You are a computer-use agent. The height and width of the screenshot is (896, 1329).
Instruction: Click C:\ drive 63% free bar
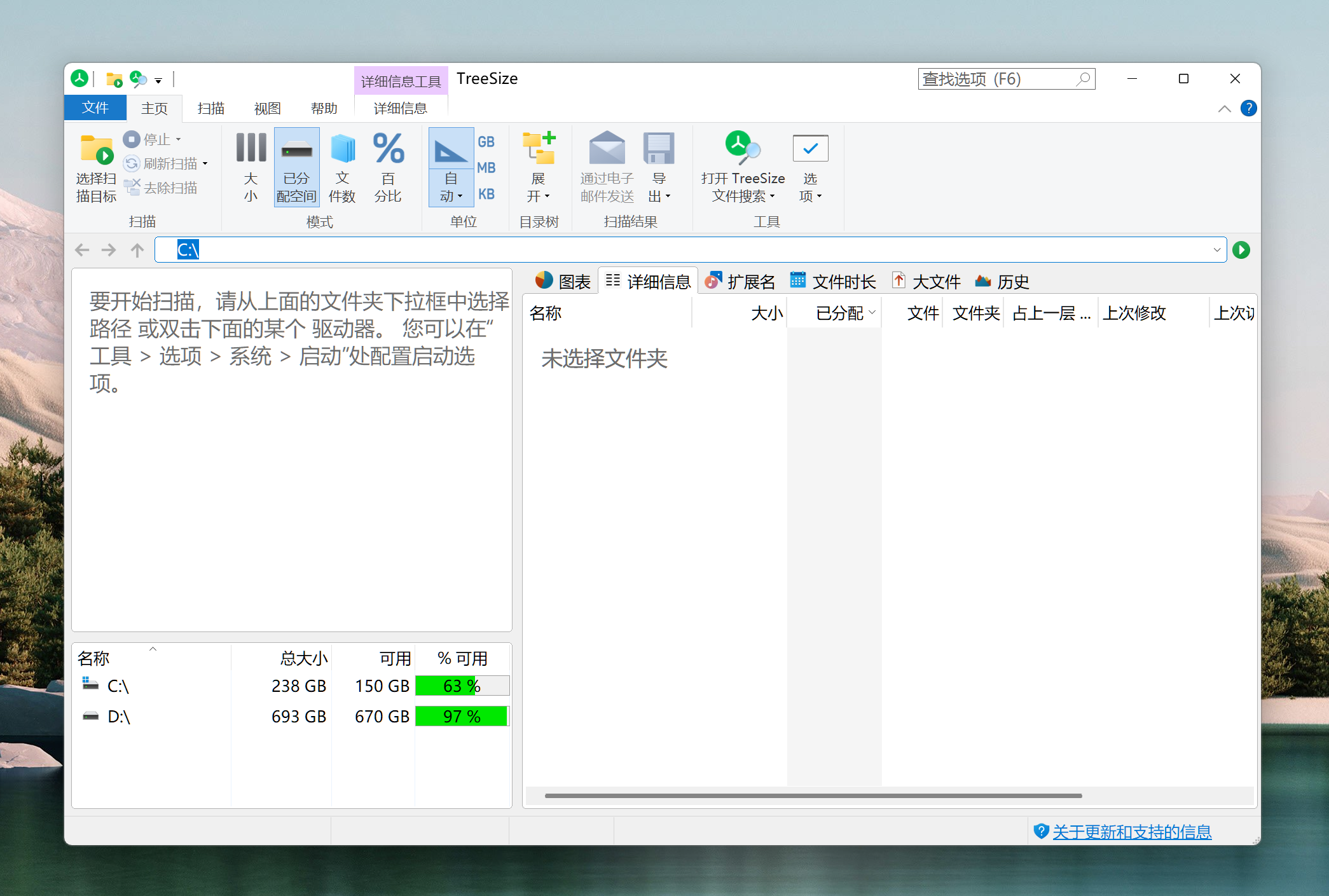(462, 686)
